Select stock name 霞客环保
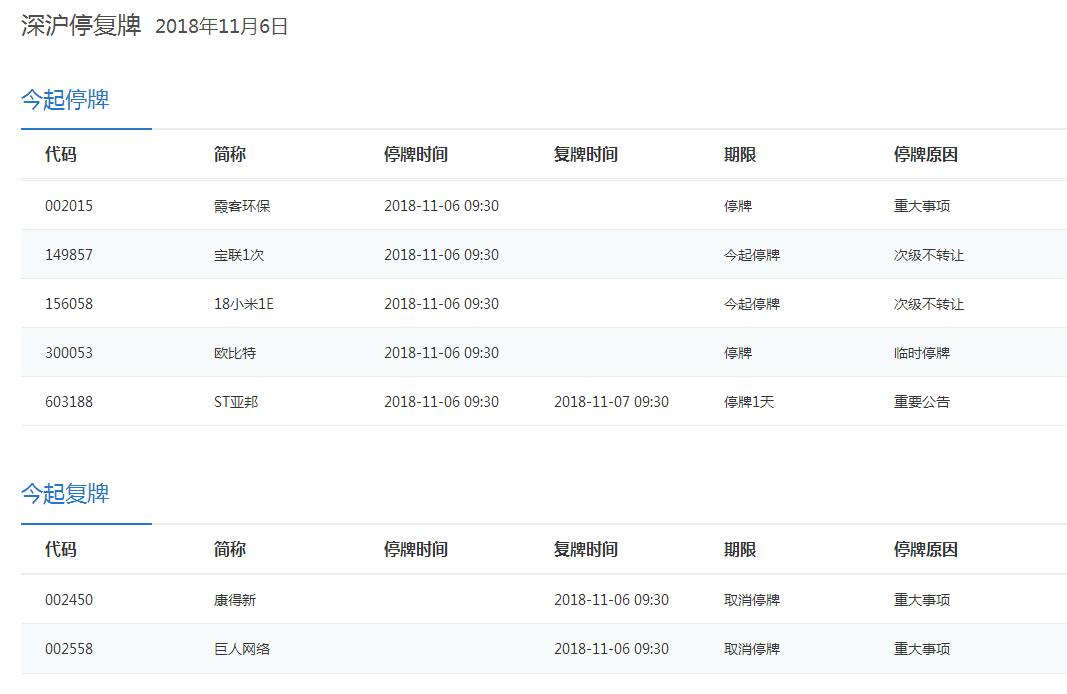Screen dimensions: 1067x694 242,206
